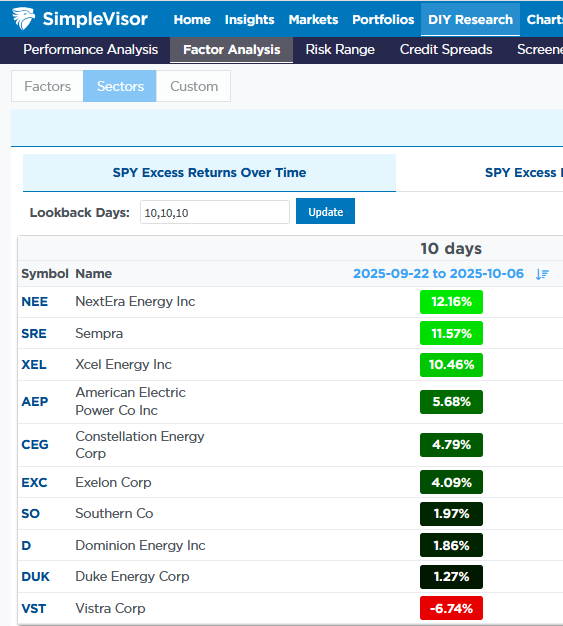Open the XEL symbol link
This screenshot has height=626, width=563.
(34, 365)
